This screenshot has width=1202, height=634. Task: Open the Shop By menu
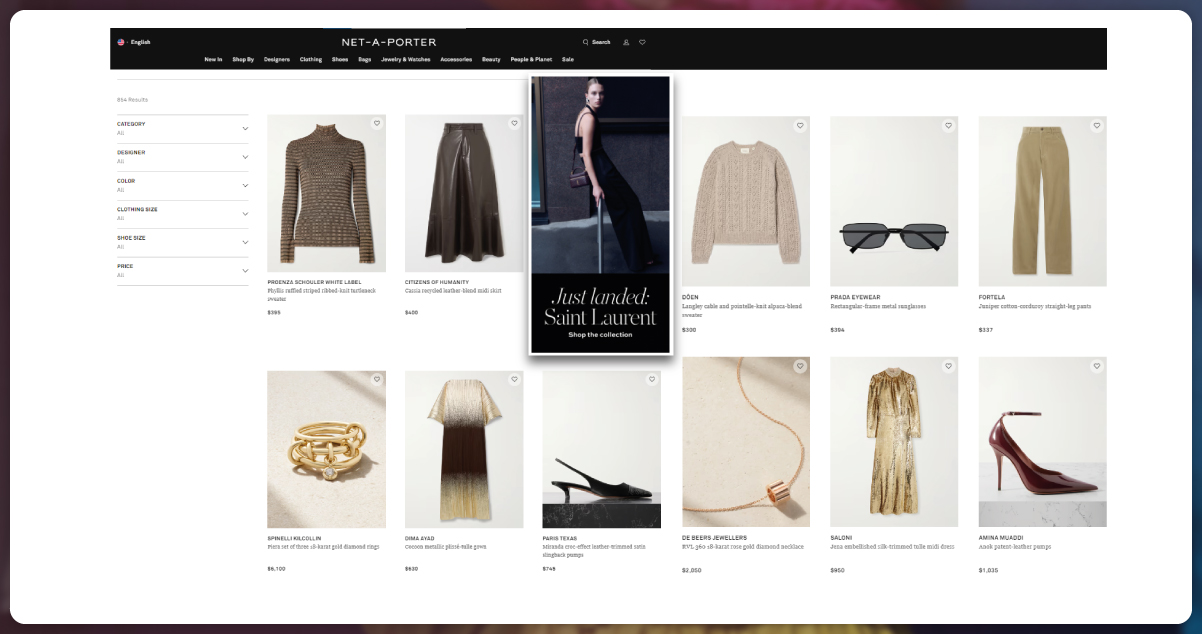(243, 59)
